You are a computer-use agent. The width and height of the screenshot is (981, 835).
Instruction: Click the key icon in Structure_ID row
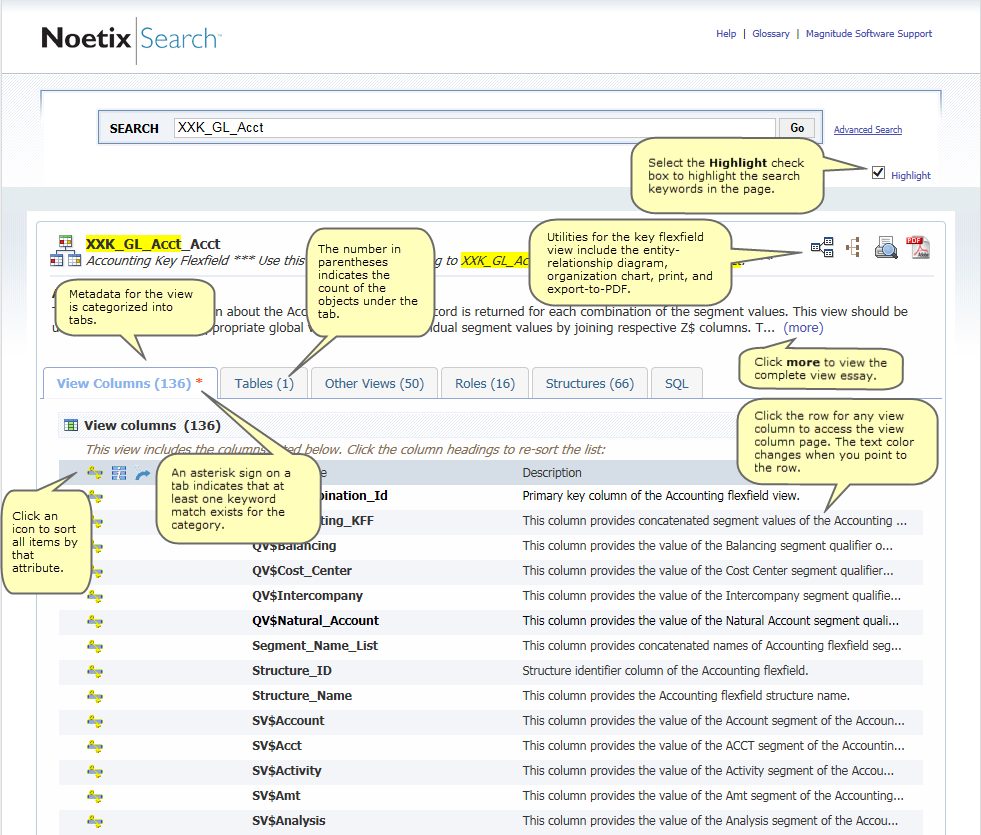[95, 671]
